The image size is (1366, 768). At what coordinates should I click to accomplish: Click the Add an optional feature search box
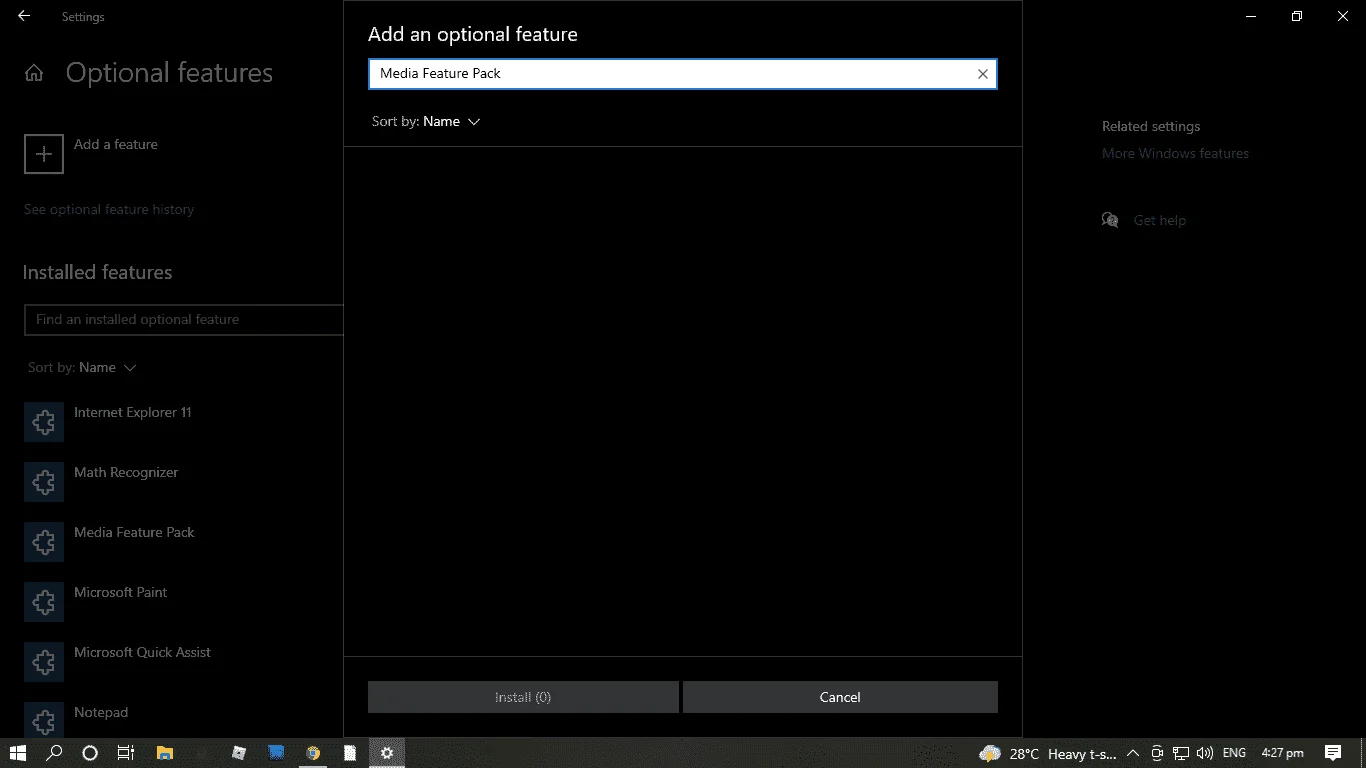682,74
